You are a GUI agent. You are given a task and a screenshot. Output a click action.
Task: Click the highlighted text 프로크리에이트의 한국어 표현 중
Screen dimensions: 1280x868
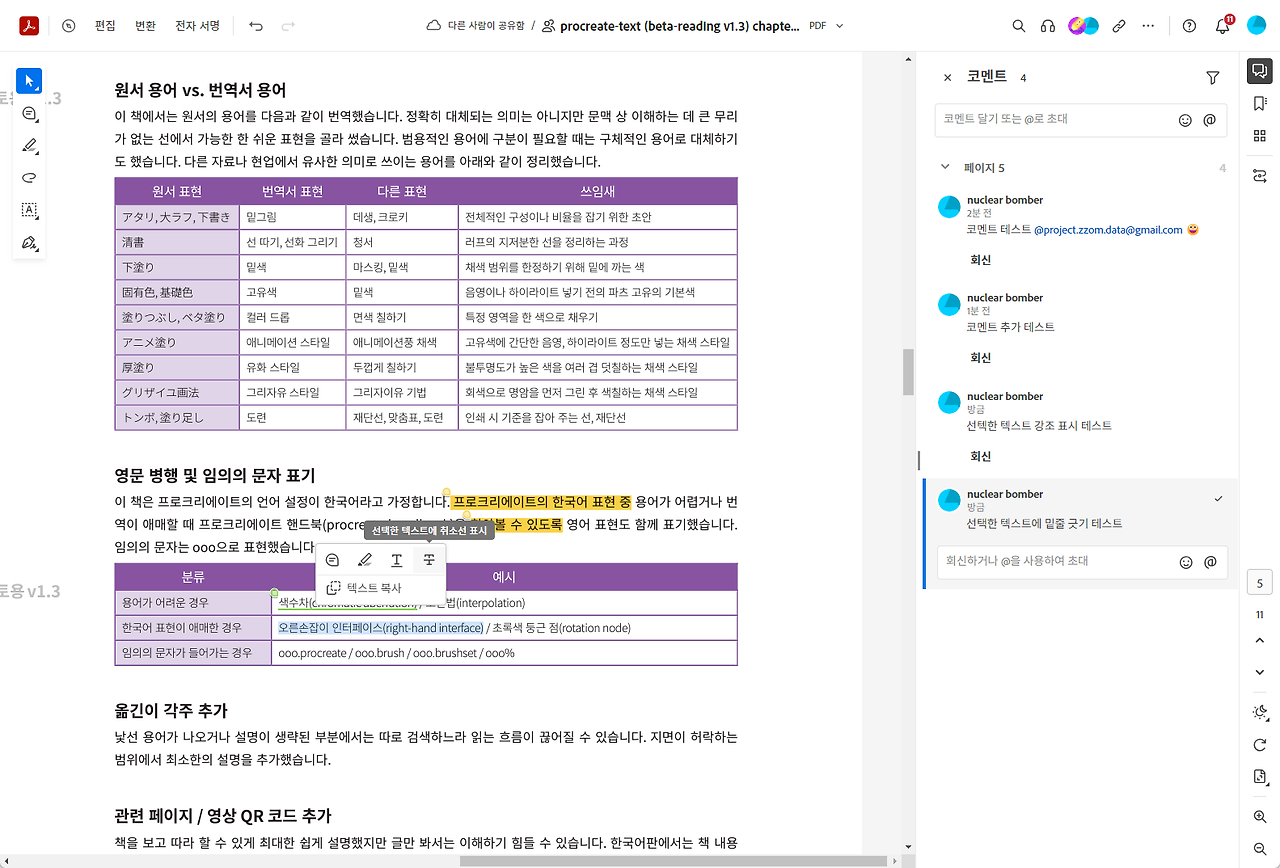[x=542, y=501]
